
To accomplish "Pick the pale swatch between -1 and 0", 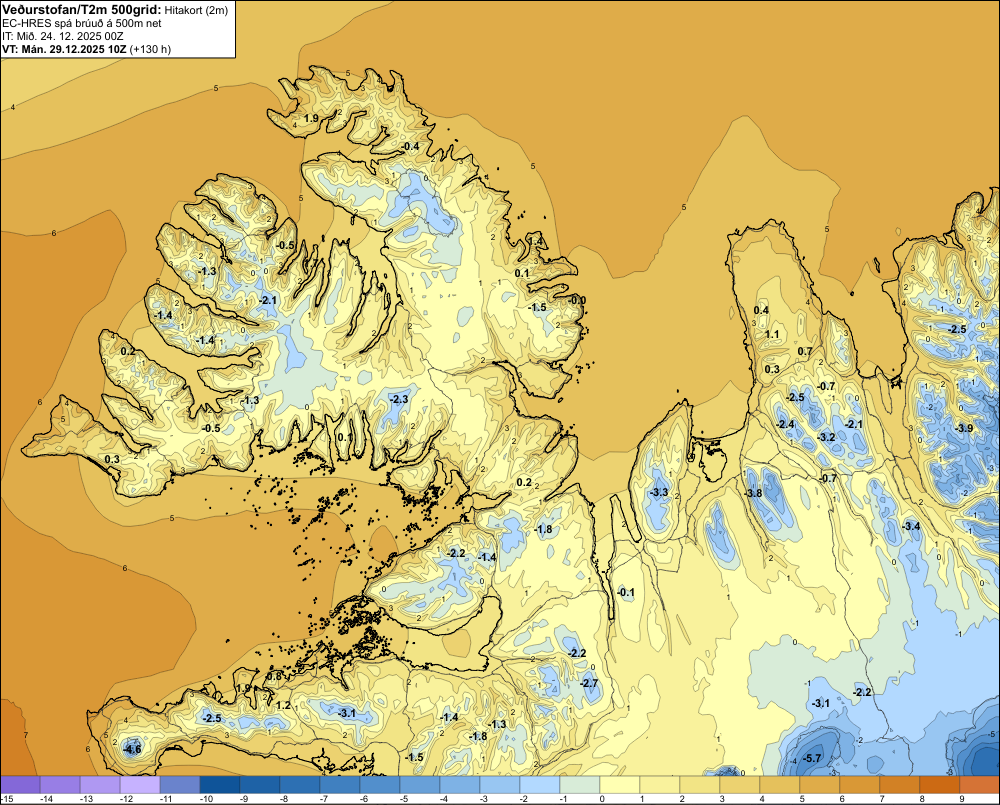I will (x=580, y=784).
